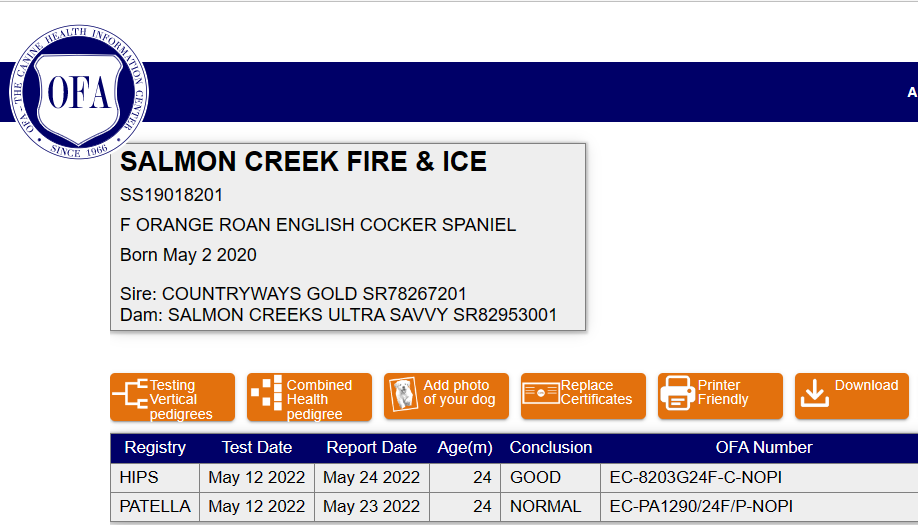Click the Registry column header

pos(155,447)
